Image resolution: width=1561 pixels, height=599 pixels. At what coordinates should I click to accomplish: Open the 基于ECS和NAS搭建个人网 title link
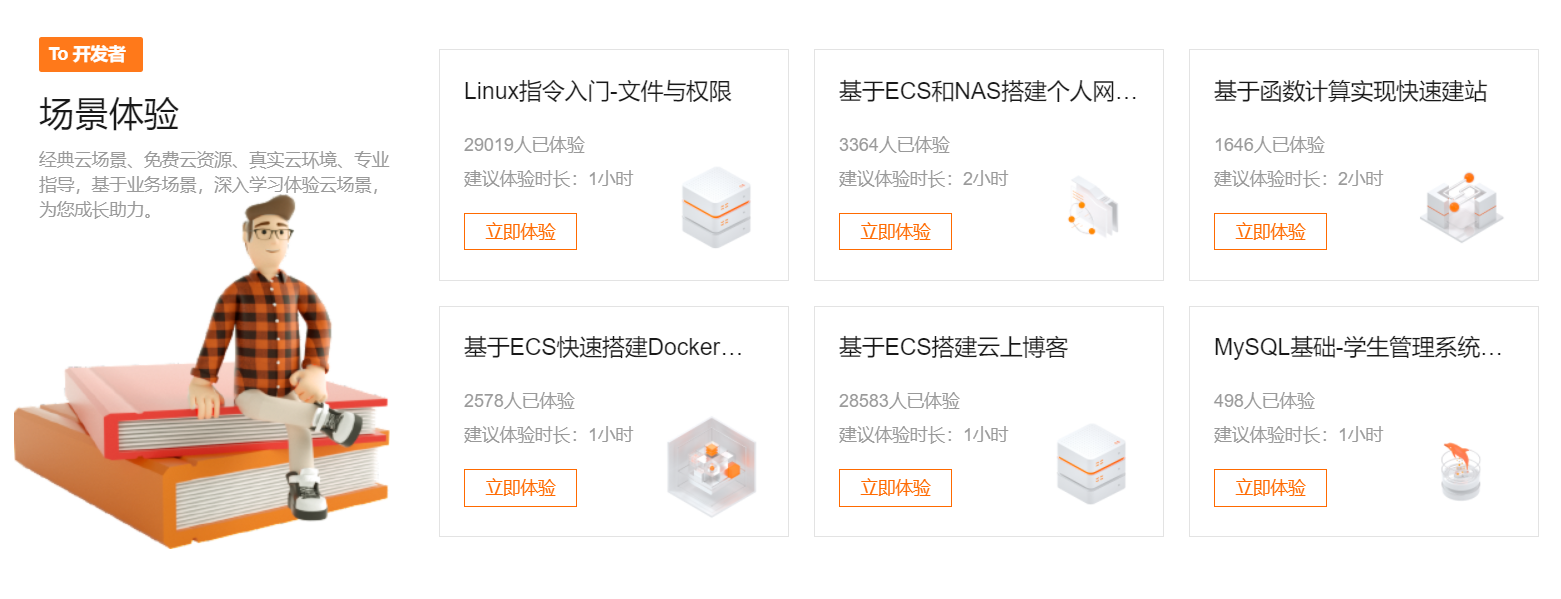click(988, 92)
